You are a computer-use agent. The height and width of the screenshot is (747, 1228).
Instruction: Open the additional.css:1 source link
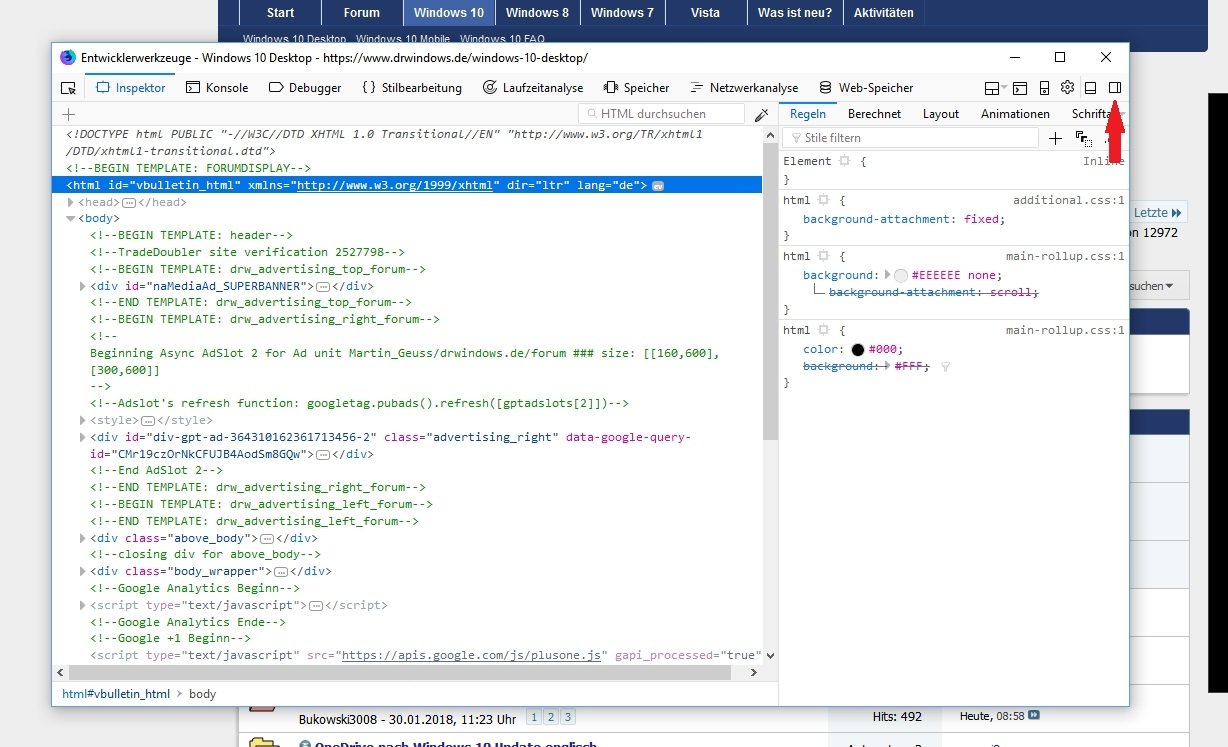click(x=1068, y=200)
